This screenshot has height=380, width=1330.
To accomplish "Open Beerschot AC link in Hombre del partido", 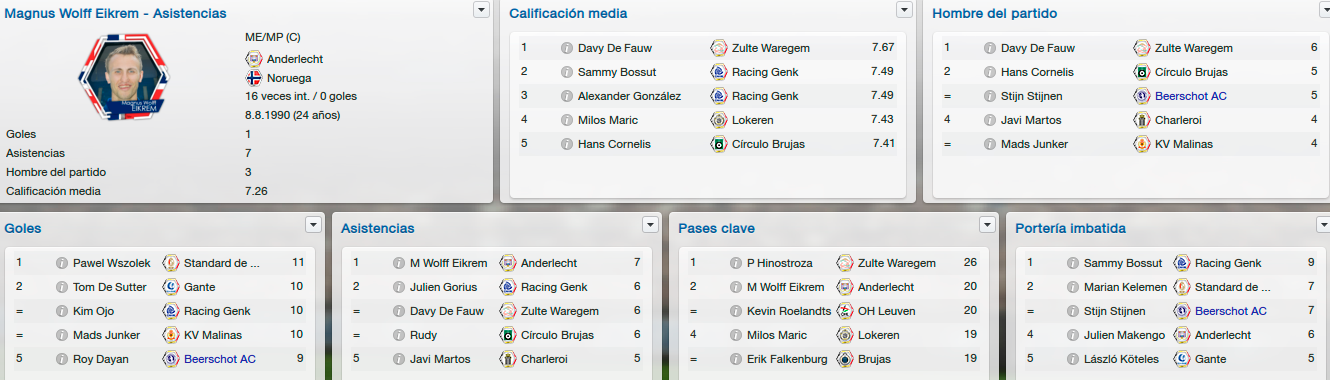I will coord(1190,96).
